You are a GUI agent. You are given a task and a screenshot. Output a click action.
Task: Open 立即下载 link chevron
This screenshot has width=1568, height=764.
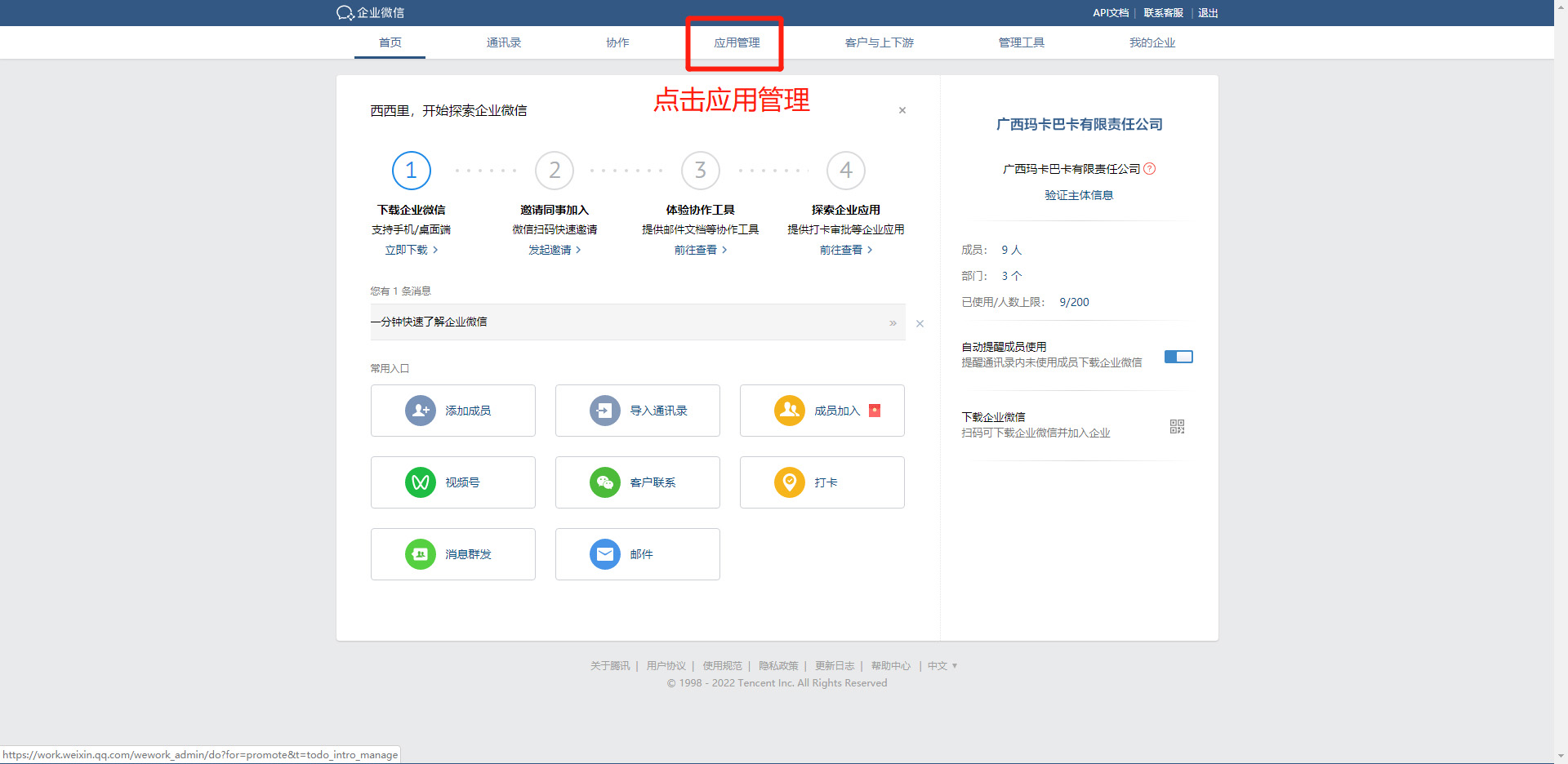click(436, 250)
